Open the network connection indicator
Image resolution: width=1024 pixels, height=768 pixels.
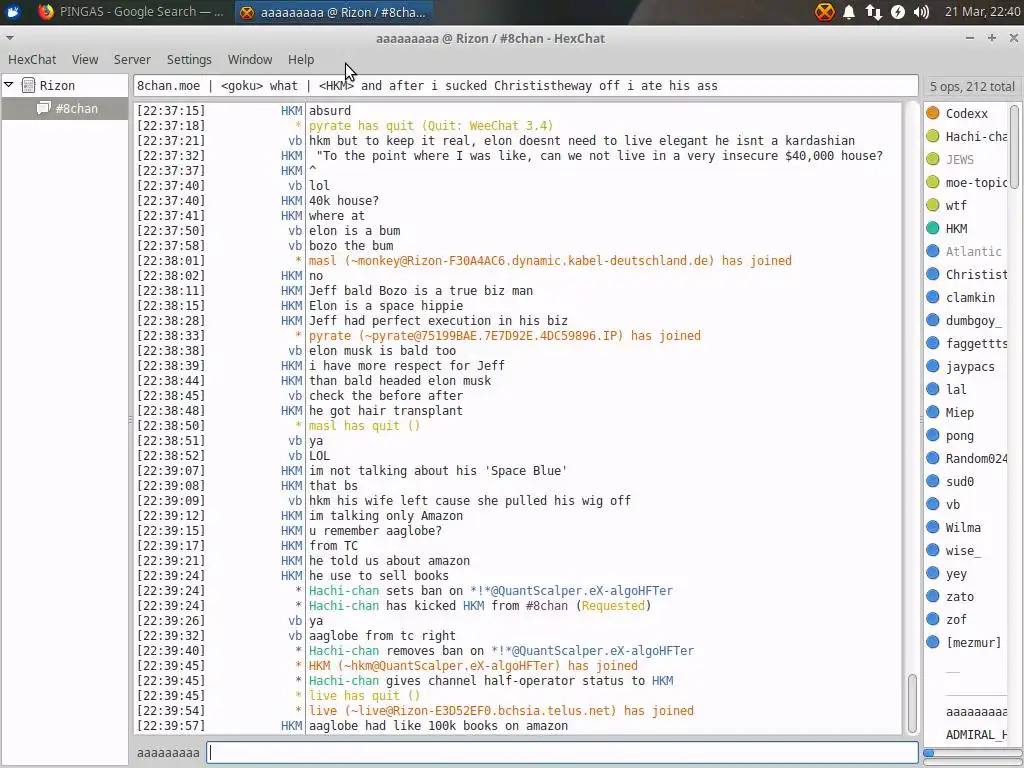(x=873, y=12)
